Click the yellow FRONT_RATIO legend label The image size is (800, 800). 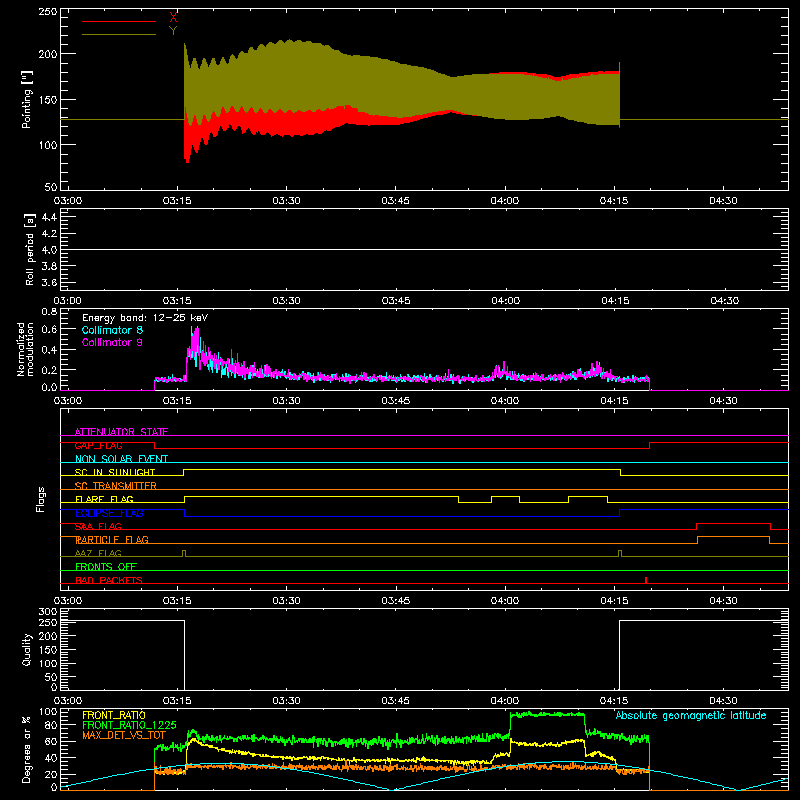(114, 715)
